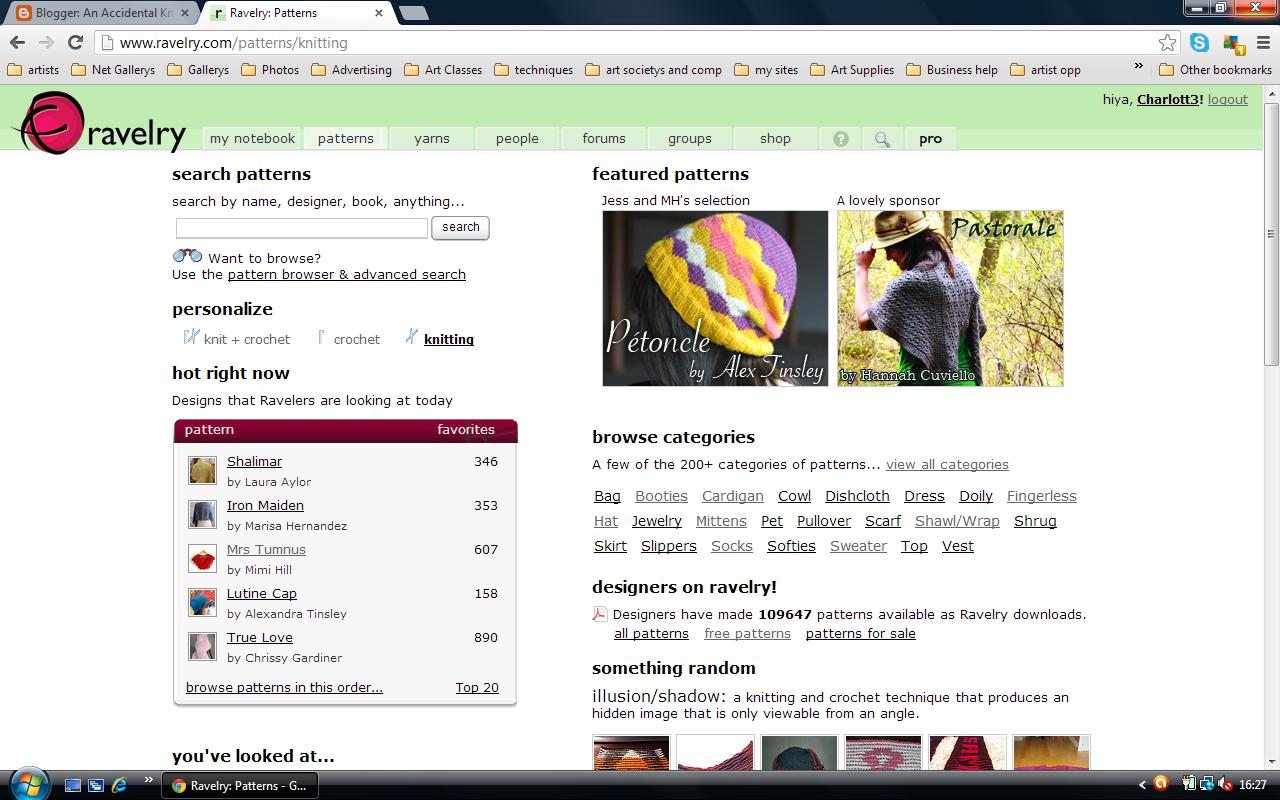1280x800 pixels.
Task: Click the PDF icon beside designers text
Action: click(600, 614)
